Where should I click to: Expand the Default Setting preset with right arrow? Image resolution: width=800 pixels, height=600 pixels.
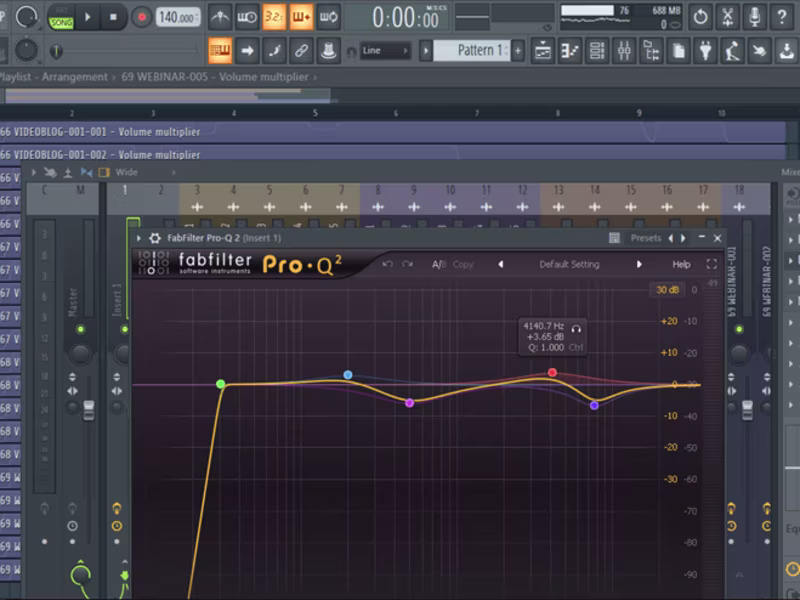coord(640,264)
